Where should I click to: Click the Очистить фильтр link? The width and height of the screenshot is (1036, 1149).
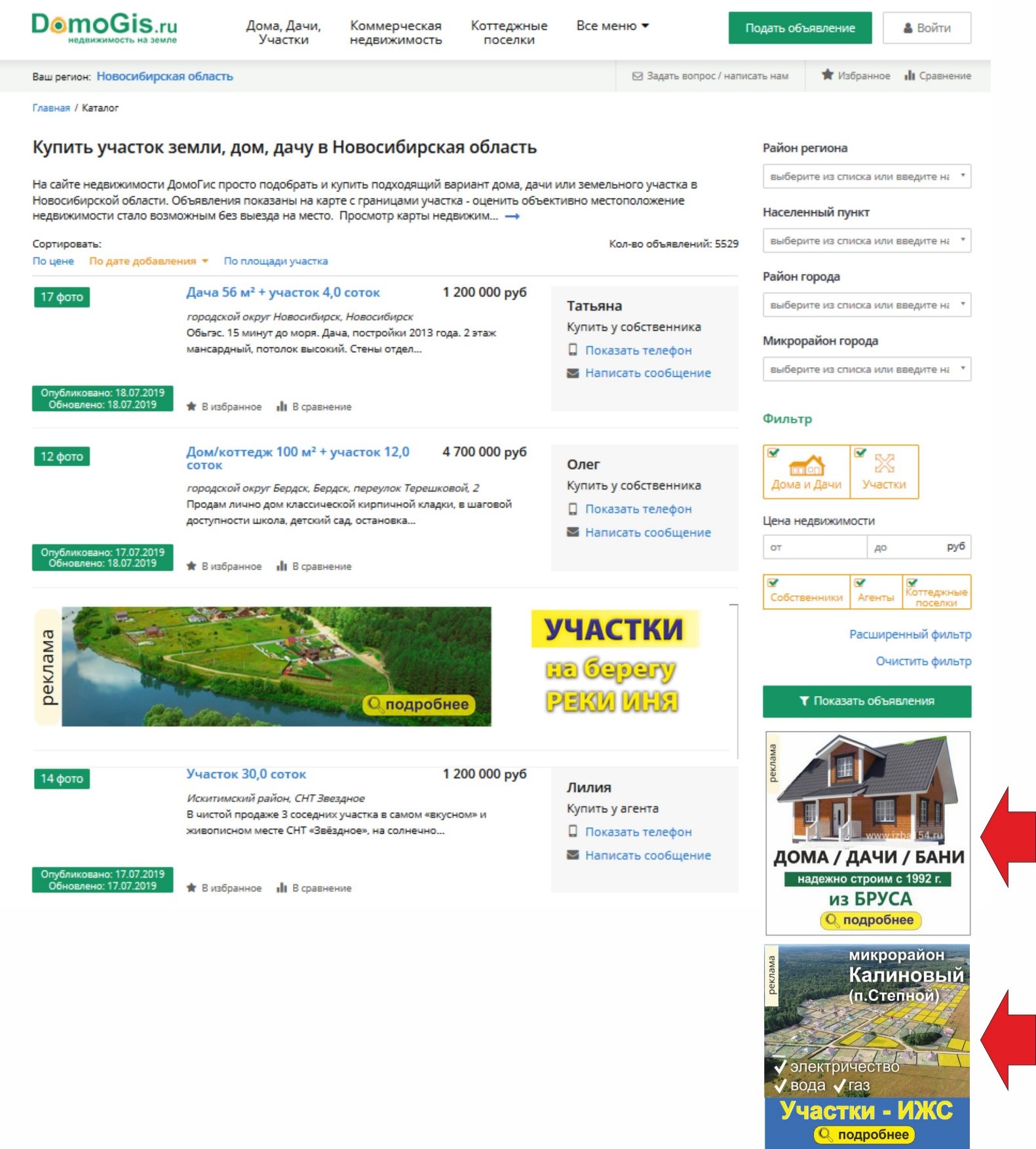(923, 661)
